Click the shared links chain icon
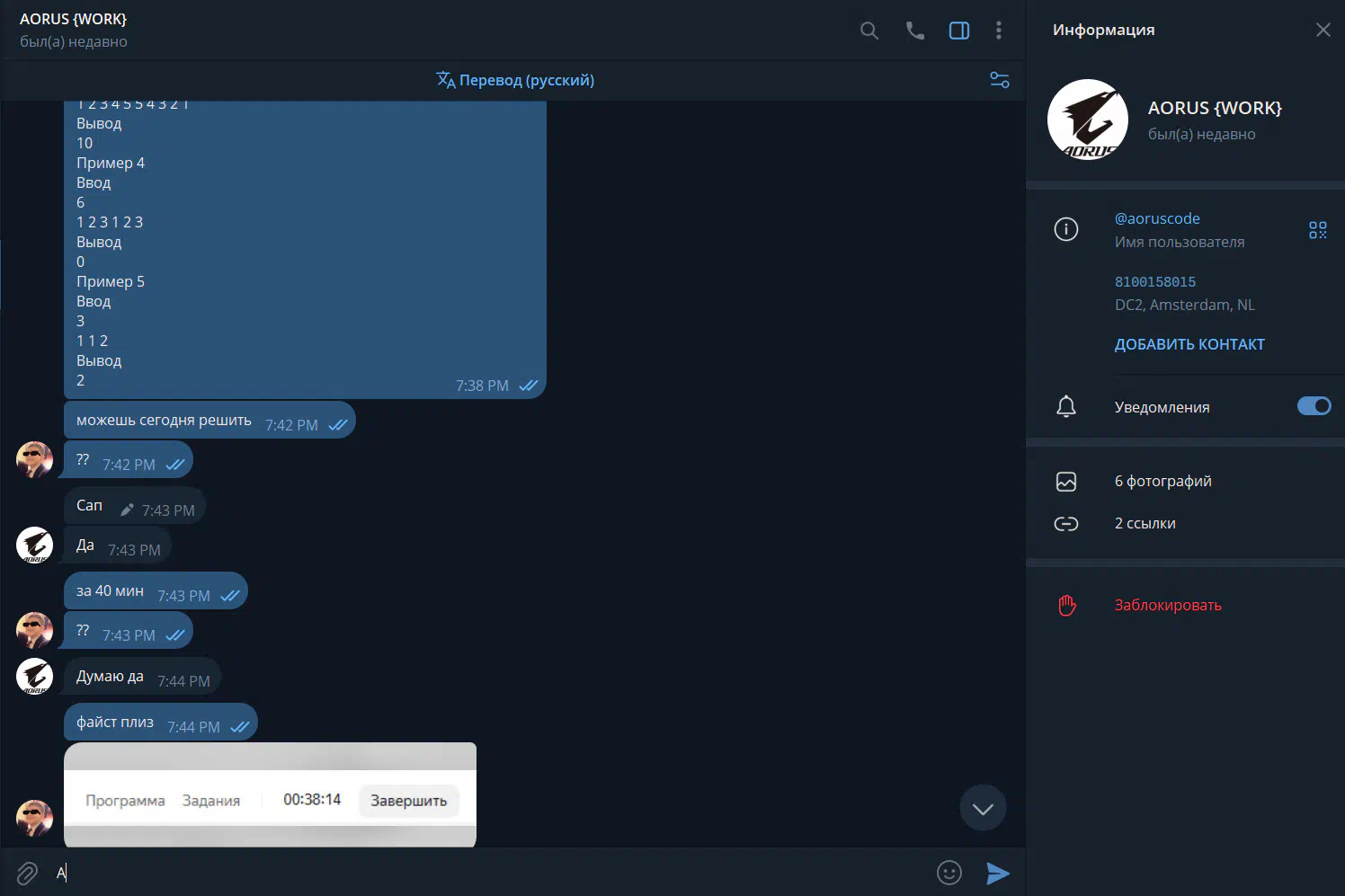 tap(1066, 524)
